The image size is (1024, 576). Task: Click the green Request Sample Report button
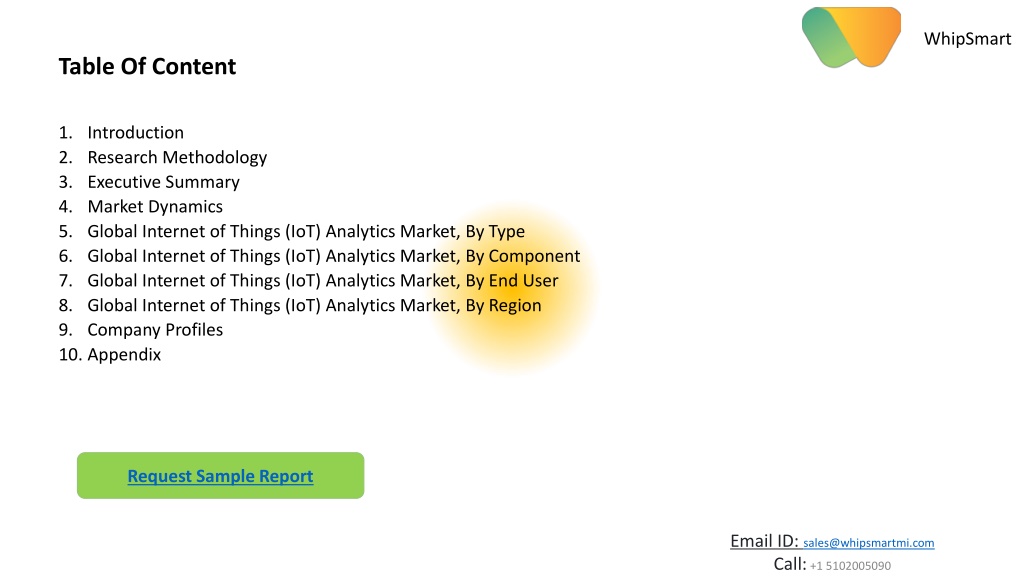[x=220, y=475]
